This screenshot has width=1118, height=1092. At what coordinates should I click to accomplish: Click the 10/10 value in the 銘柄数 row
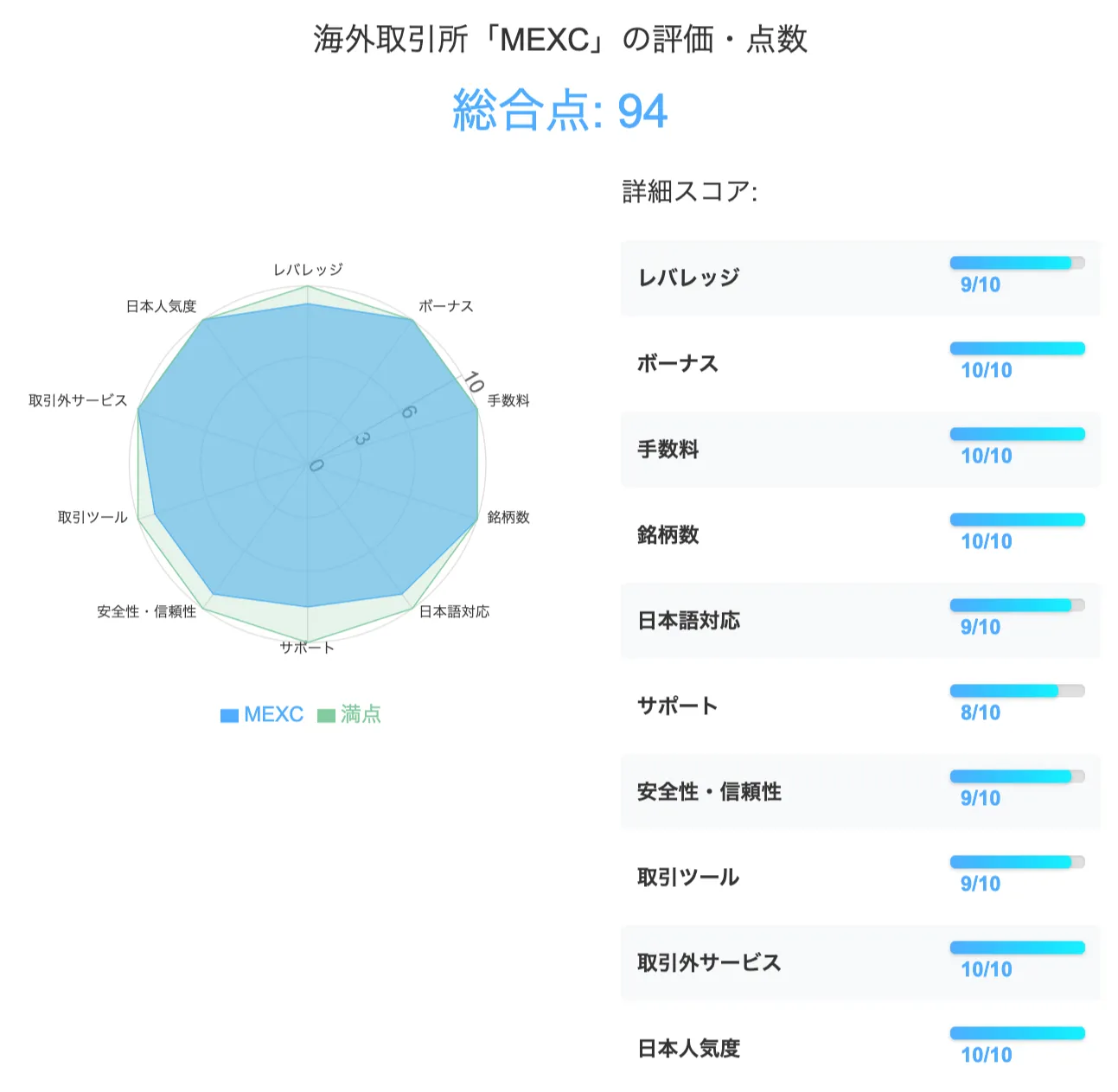[986, 542]
